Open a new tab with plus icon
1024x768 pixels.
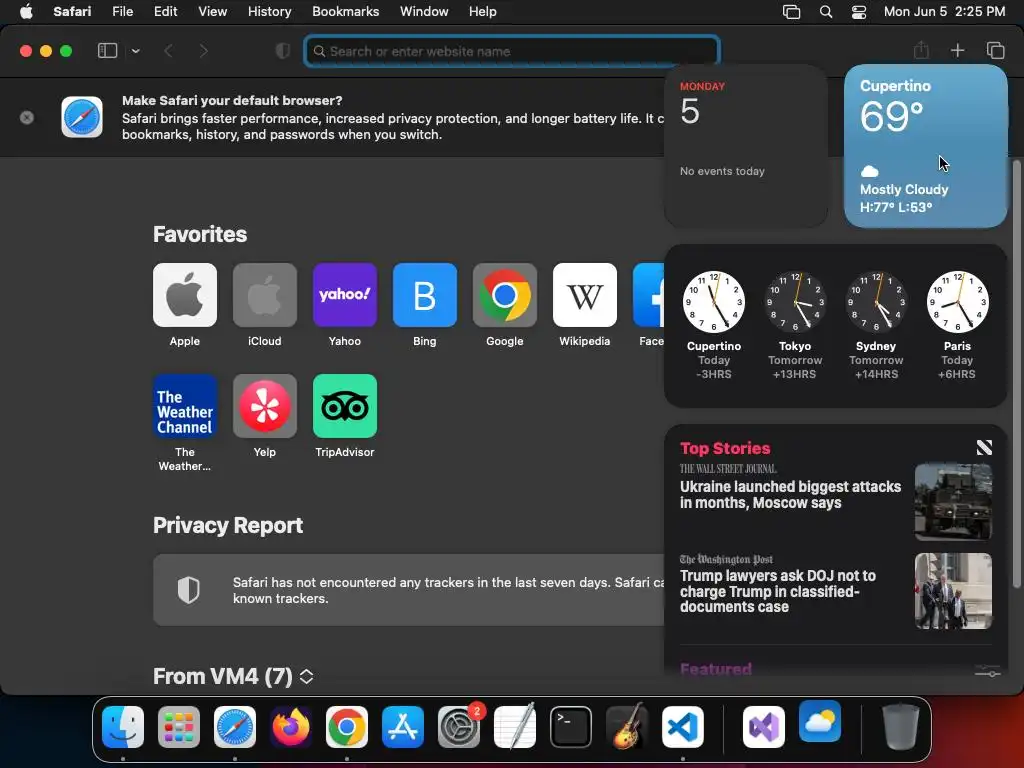pos(957,50)
